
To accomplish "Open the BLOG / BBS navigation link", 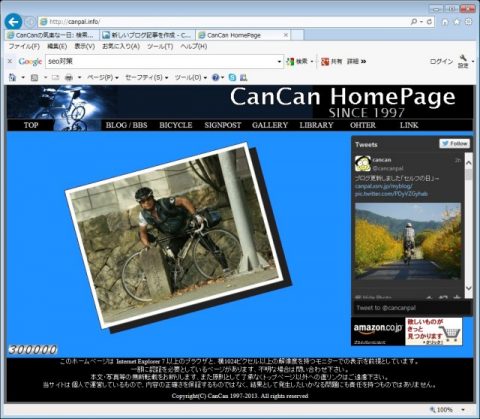I will 126,125.
